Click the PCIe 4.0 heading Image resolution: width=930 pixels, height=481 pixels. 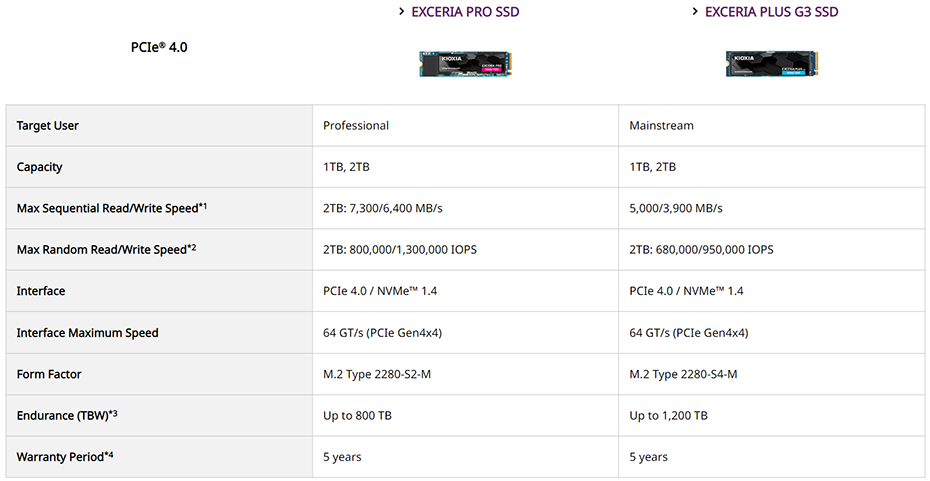coord(159,47)
